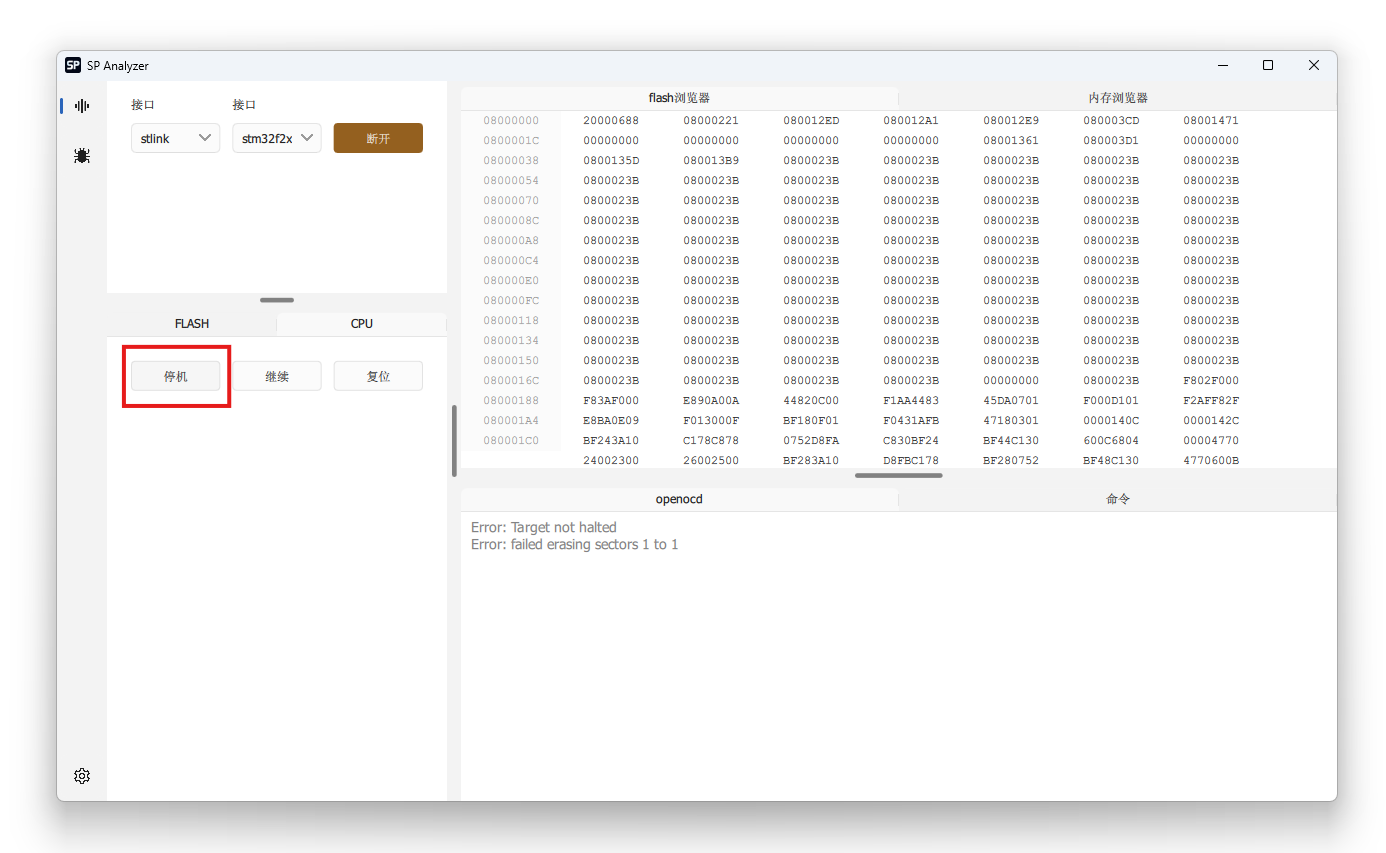
Task: Select the openocd log tab
Action: tap(679, 499)
